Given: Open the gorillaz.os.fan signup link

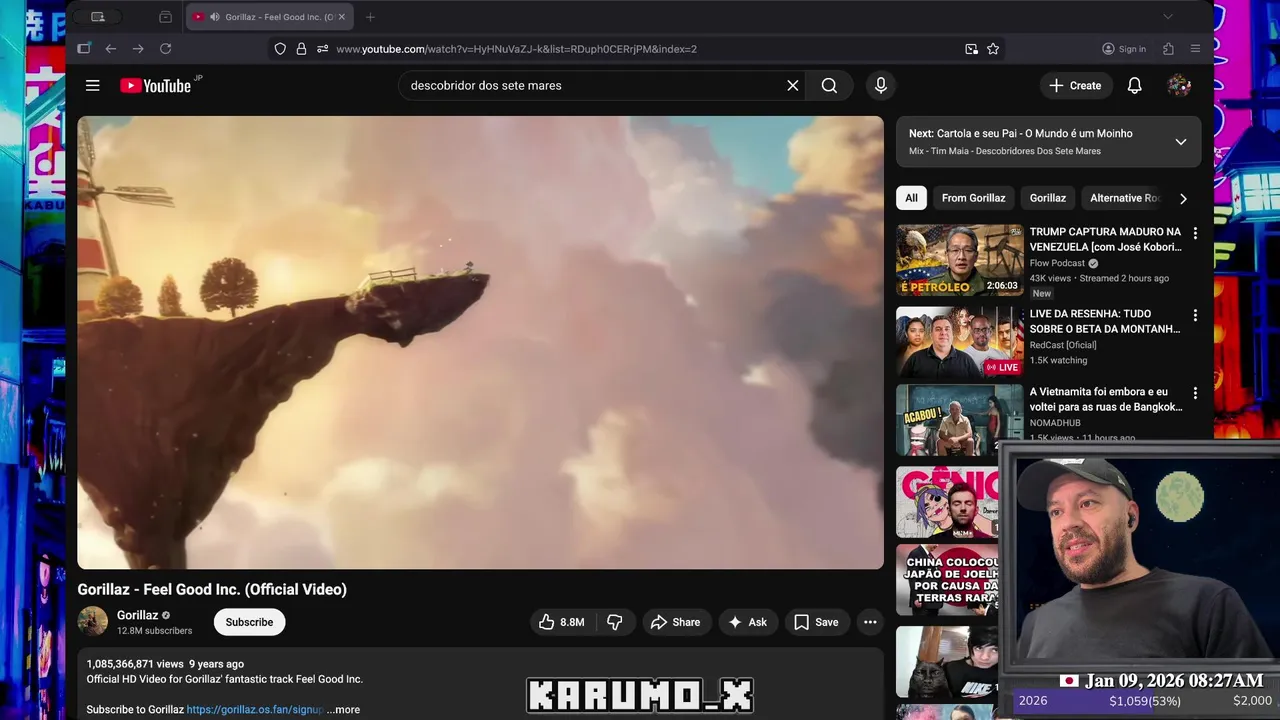Looking at the screenshot, I should [255, 710].
